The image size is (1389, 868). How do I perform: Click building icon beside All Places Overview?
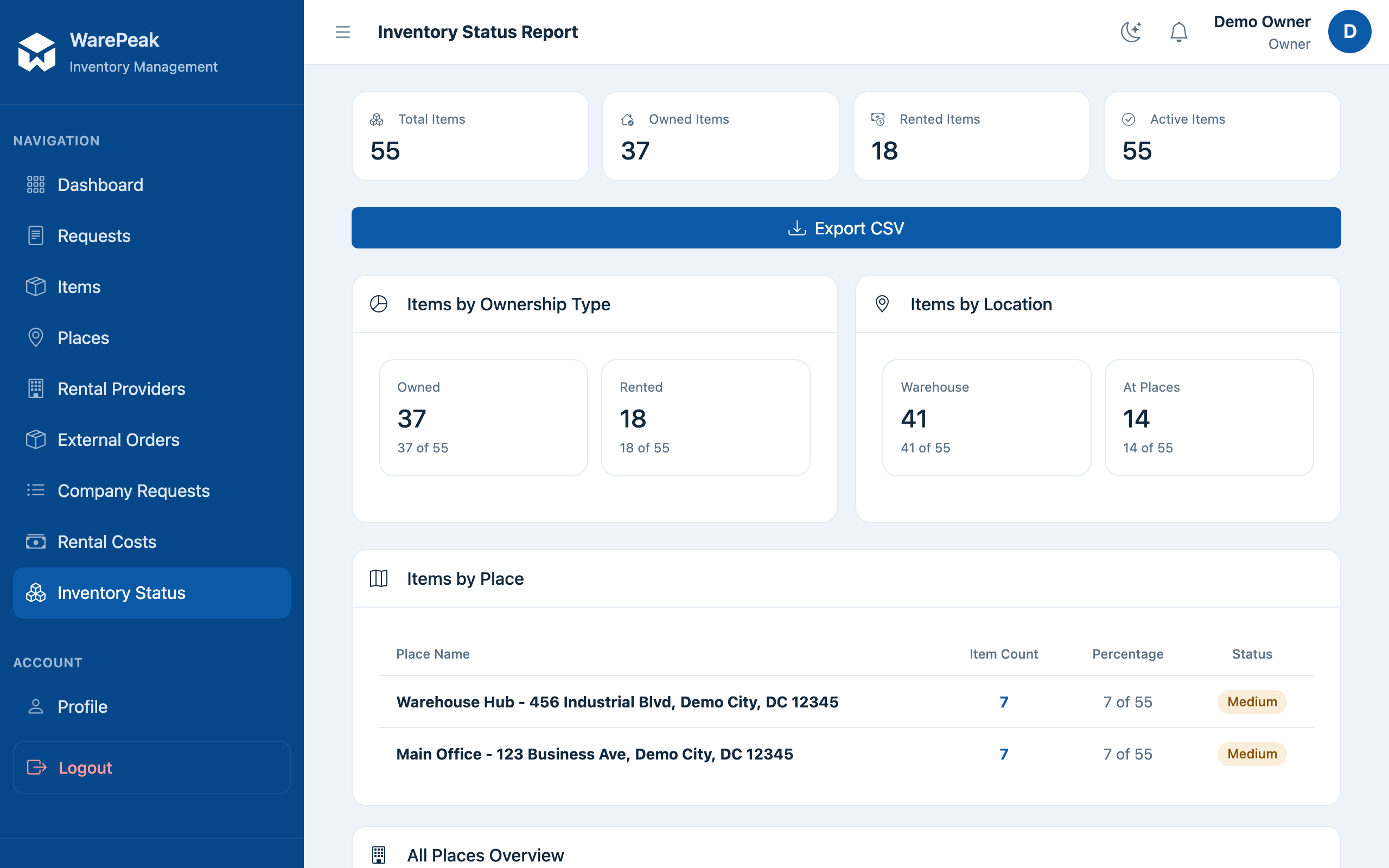(379, 855)
